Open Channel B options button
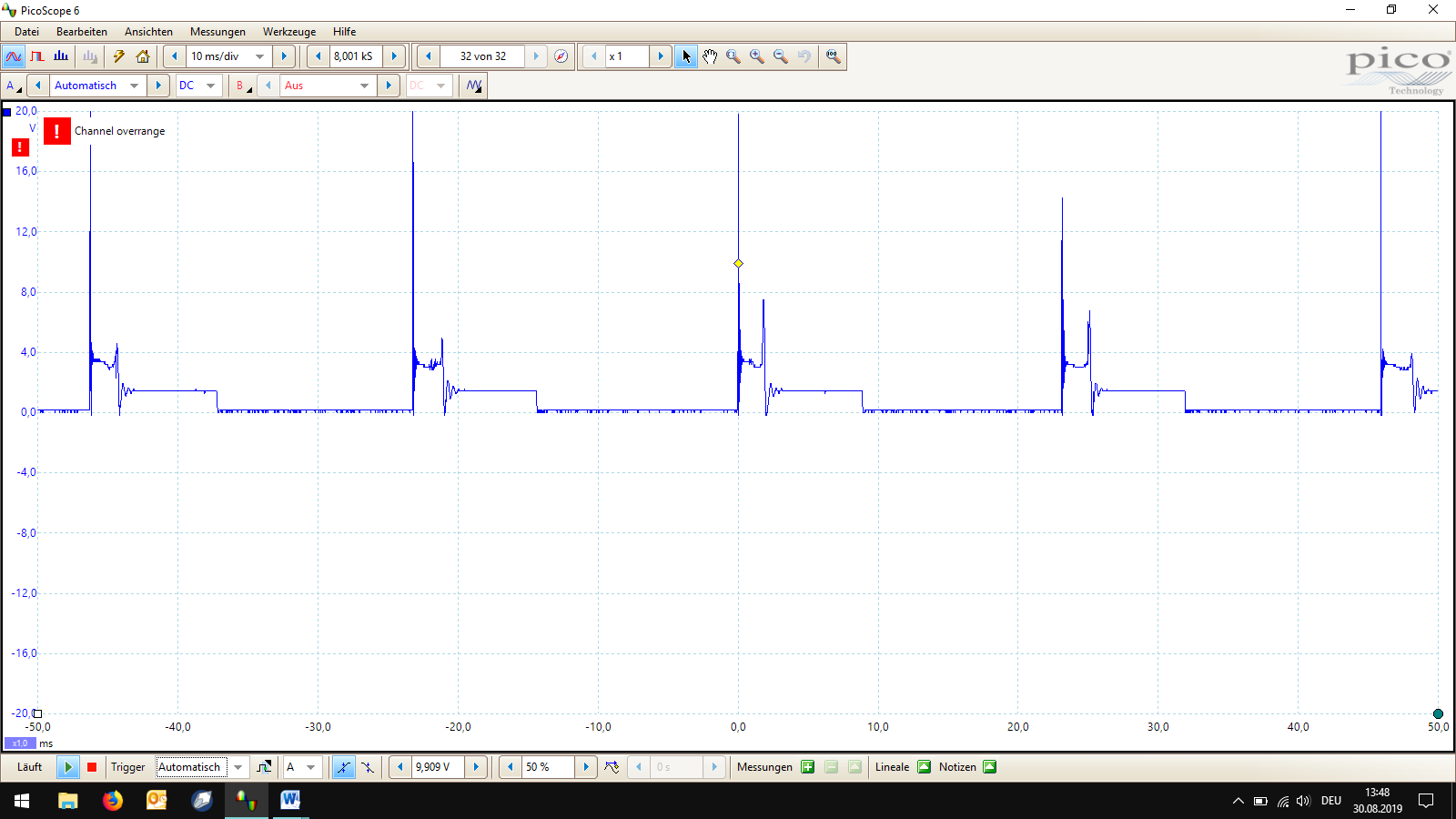This screenshot has height=819, width=1456. 244,86
